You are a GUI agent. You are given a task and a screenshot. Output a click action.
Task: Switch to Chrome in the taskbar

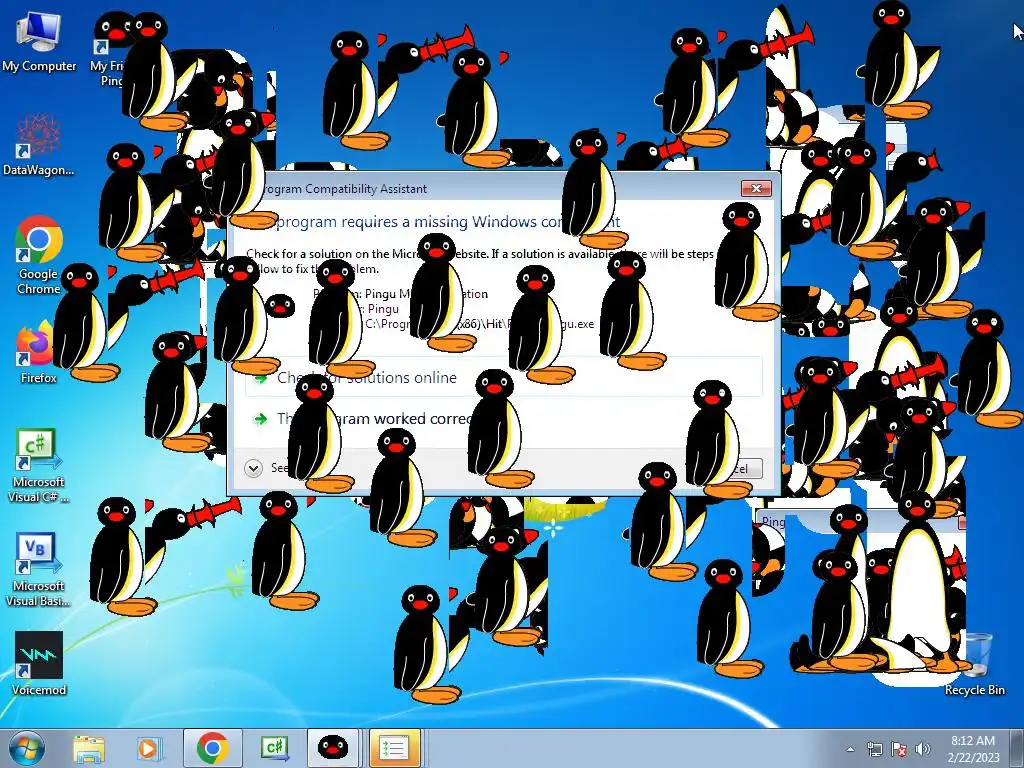[212, 748]
